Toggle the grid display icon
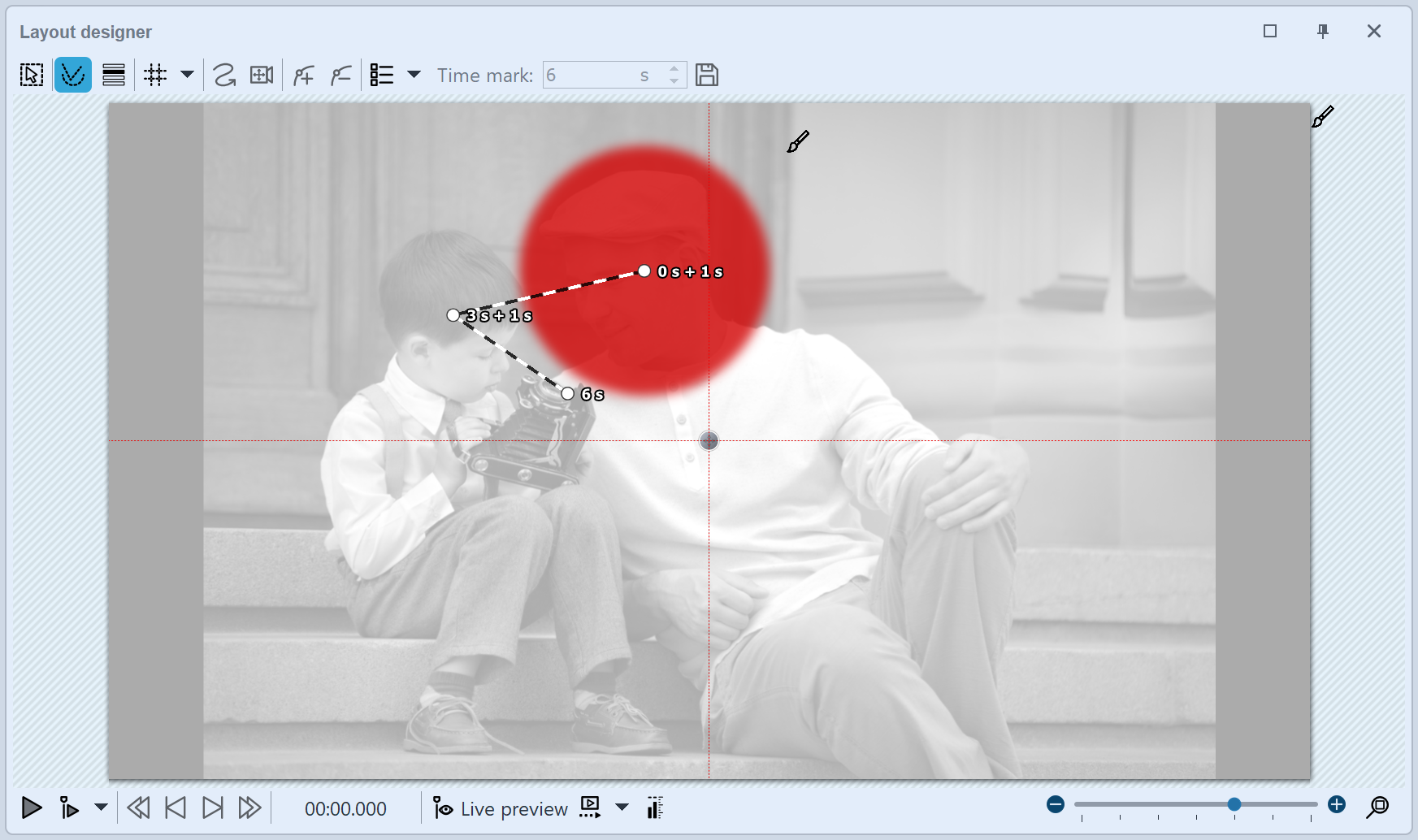 pyautogui.click(x=154, y=74)
